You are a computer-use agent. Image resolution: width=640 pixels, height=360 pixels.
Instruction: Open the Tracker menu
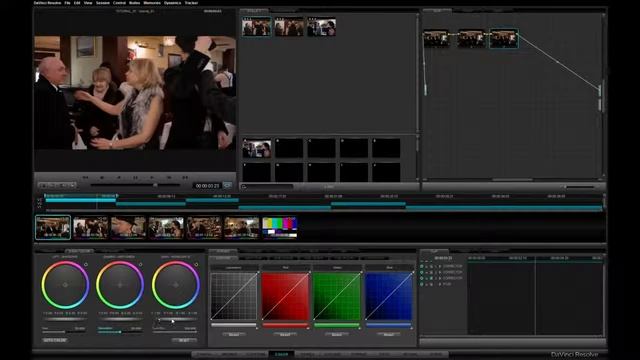tap(191, 3)
